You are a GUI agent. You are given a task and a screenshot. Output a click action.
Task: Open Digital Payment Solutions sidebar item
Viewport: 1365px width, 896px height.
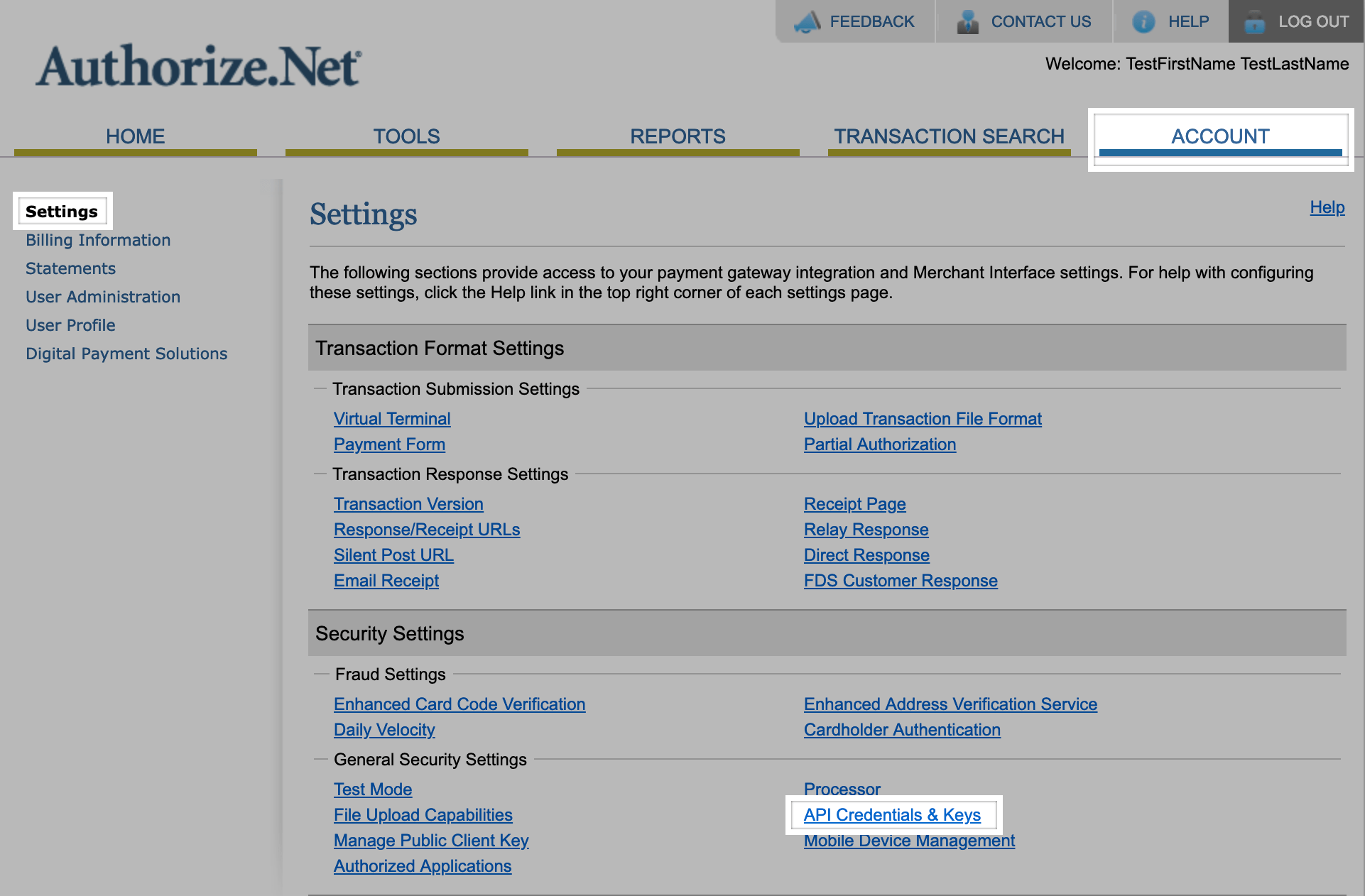pos(126,354)
